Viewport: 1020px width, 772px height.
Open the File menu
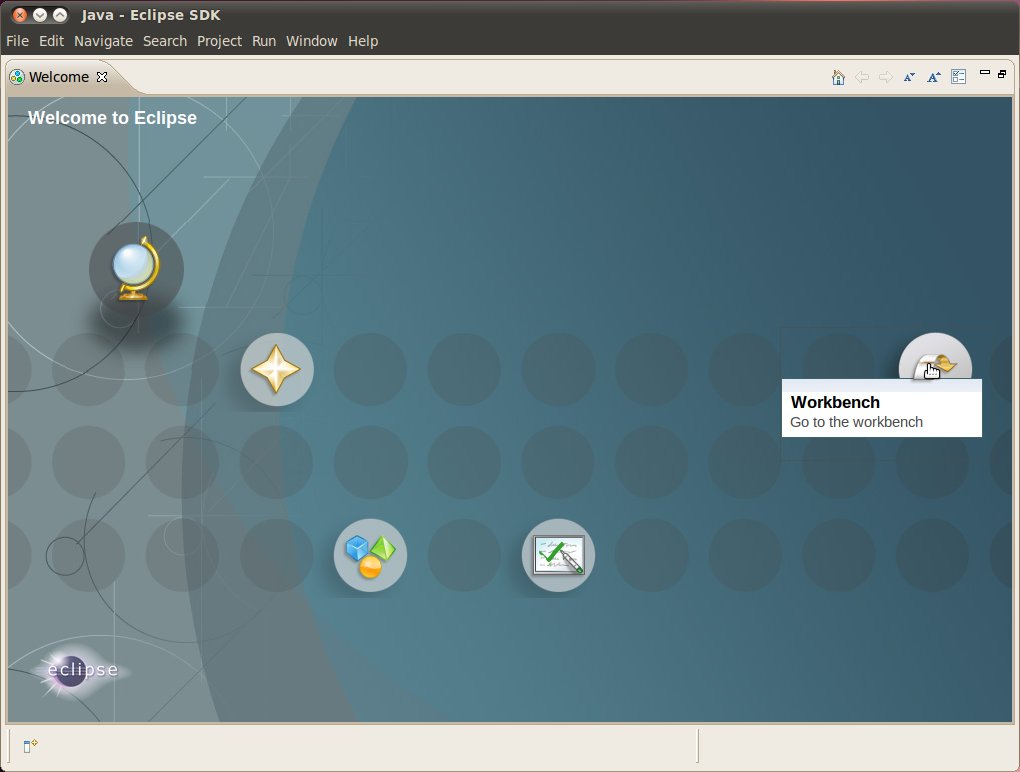tap(17, 41)
